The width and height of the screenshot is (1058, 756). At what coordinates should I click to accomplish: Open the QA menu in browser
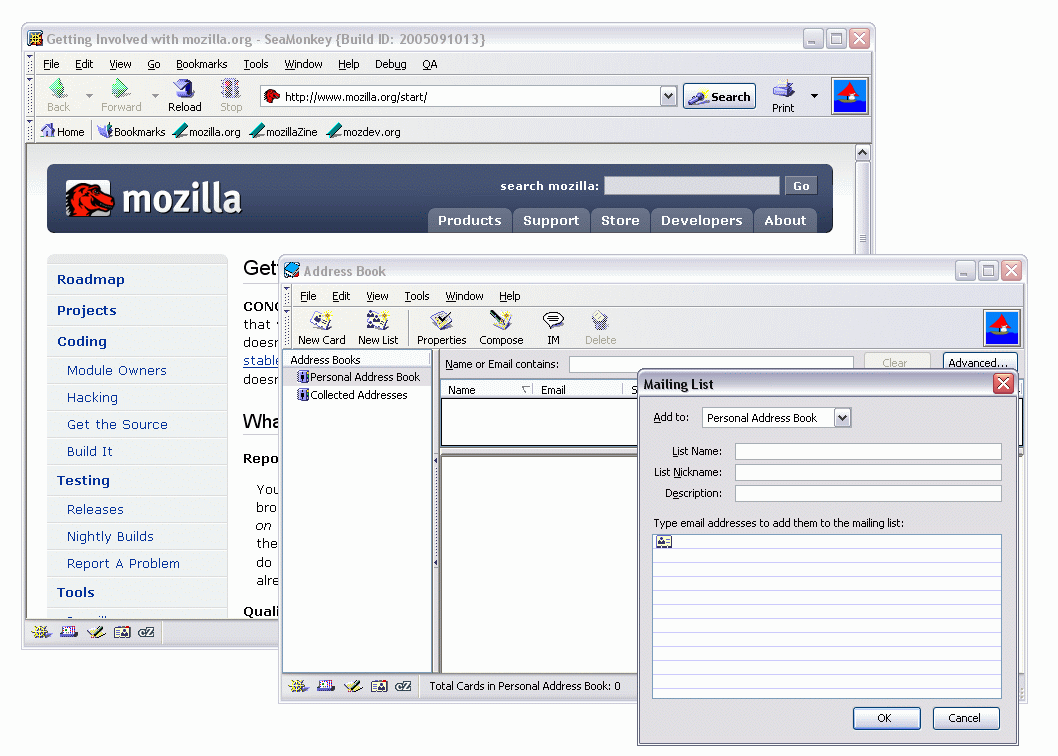[x=430, y=64]
